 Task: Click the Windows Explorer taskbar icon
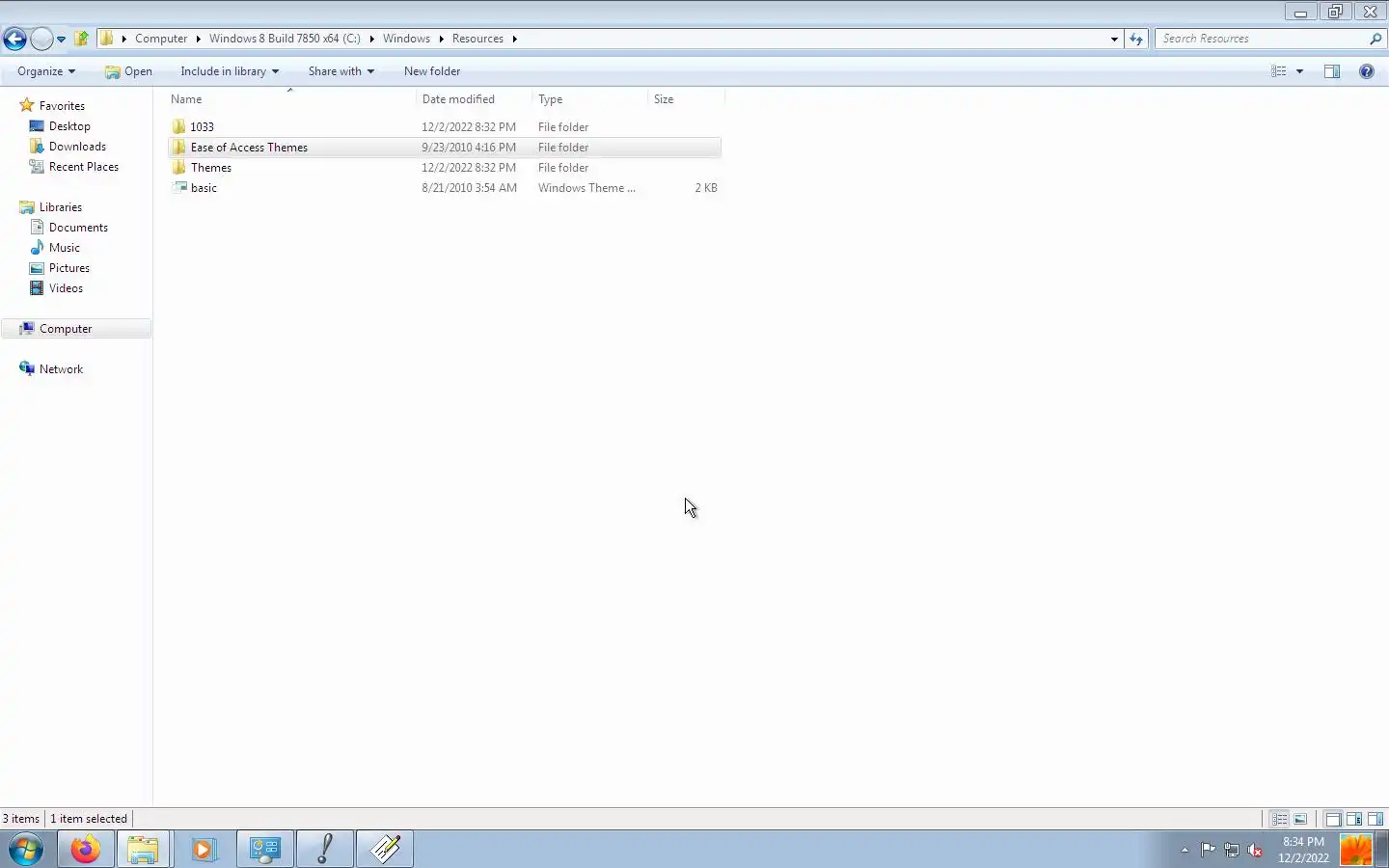(x=144, y=850)
